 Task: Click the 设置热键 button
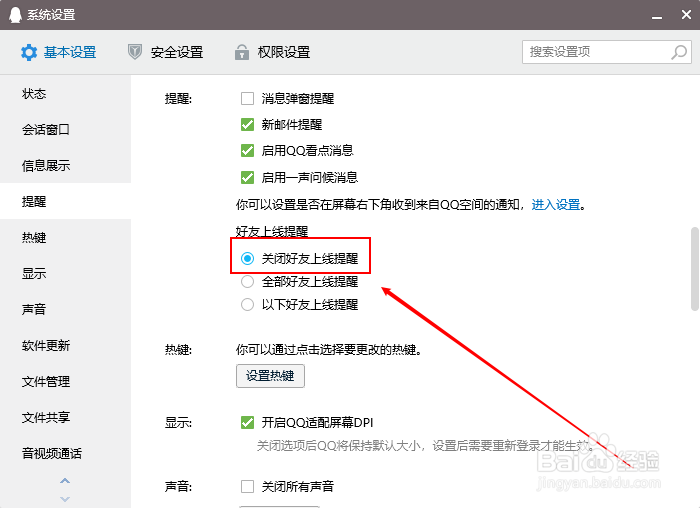(270, 376)
